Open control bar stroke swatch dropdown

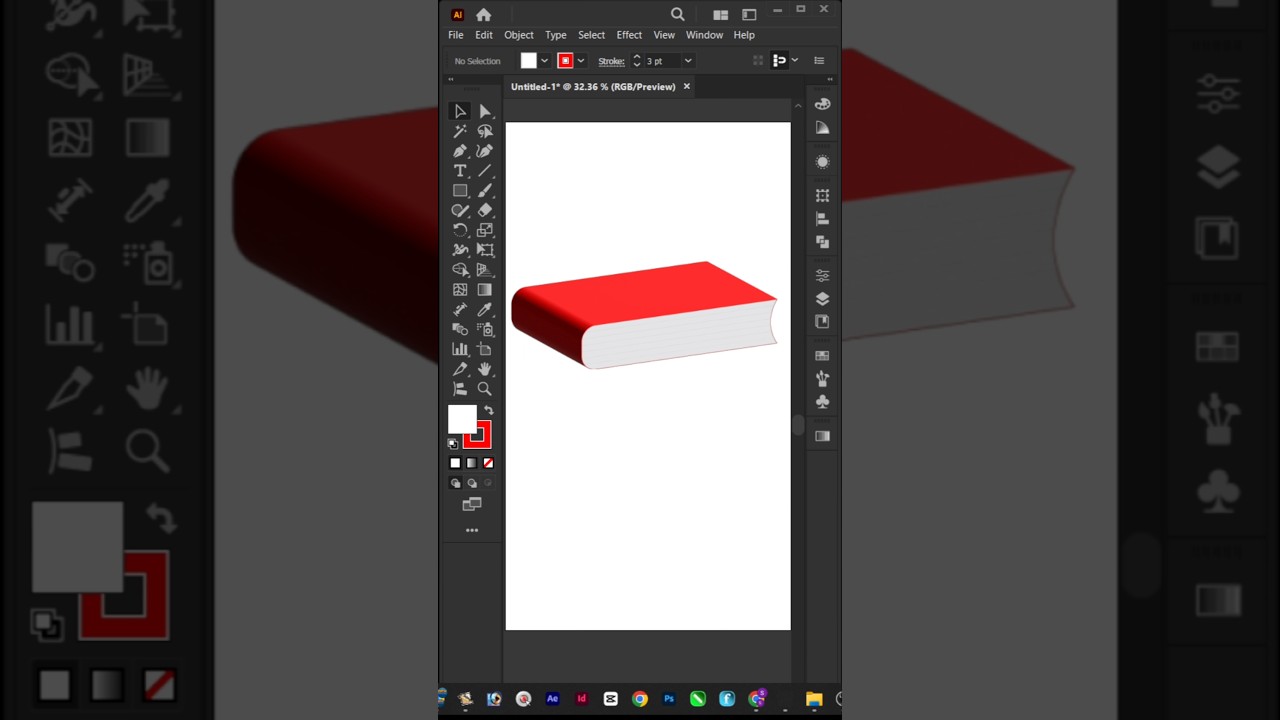pos(580,61)
